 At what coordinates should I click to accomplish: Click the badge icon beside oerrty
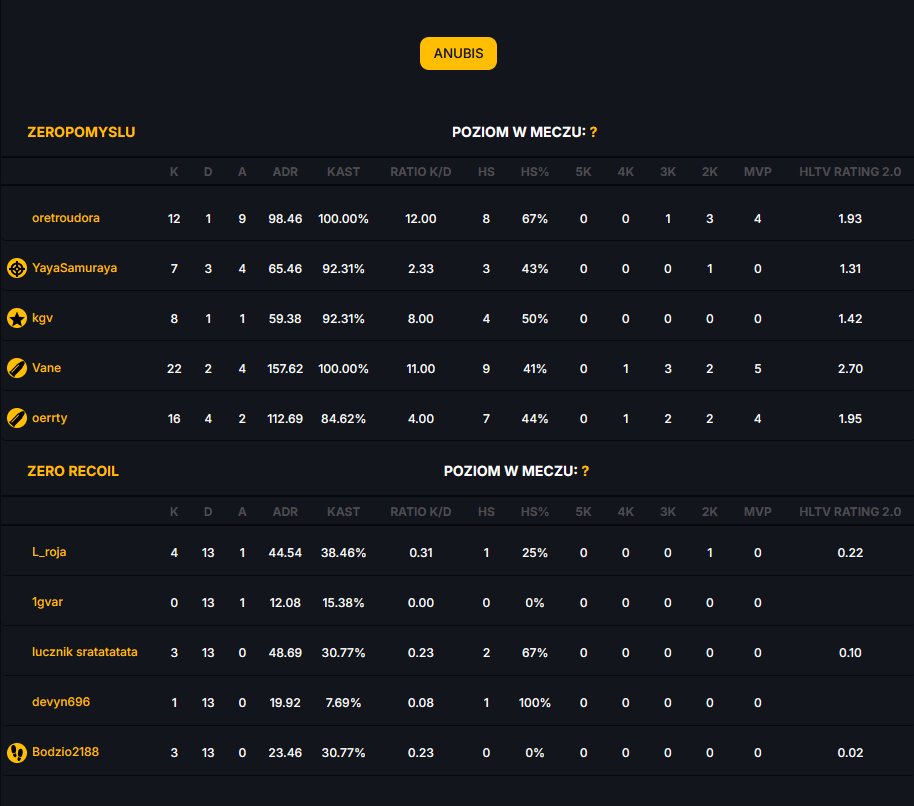(17, 418)
